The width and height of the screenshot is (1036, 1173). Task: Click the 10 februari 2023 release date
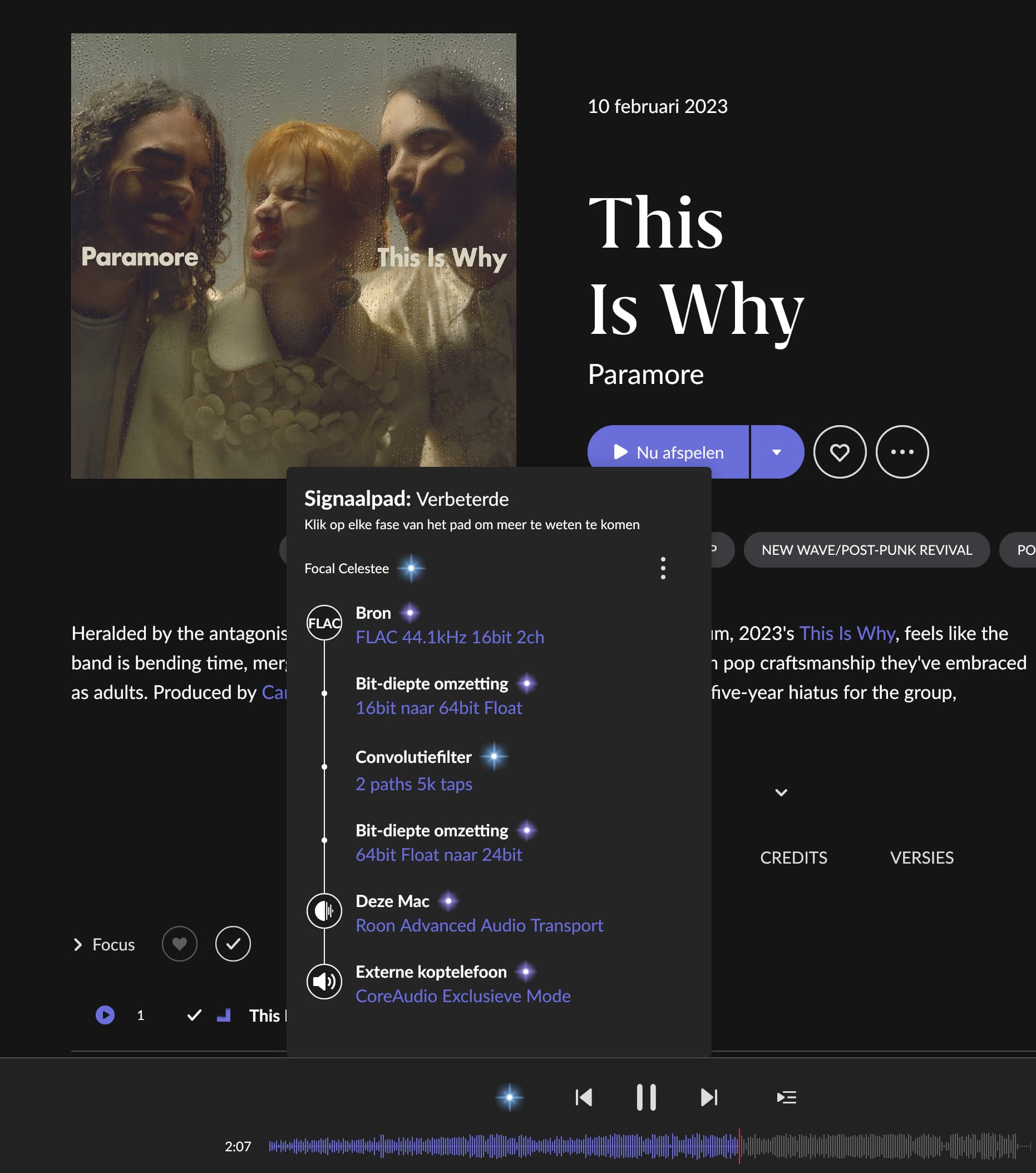coord(658,106)
